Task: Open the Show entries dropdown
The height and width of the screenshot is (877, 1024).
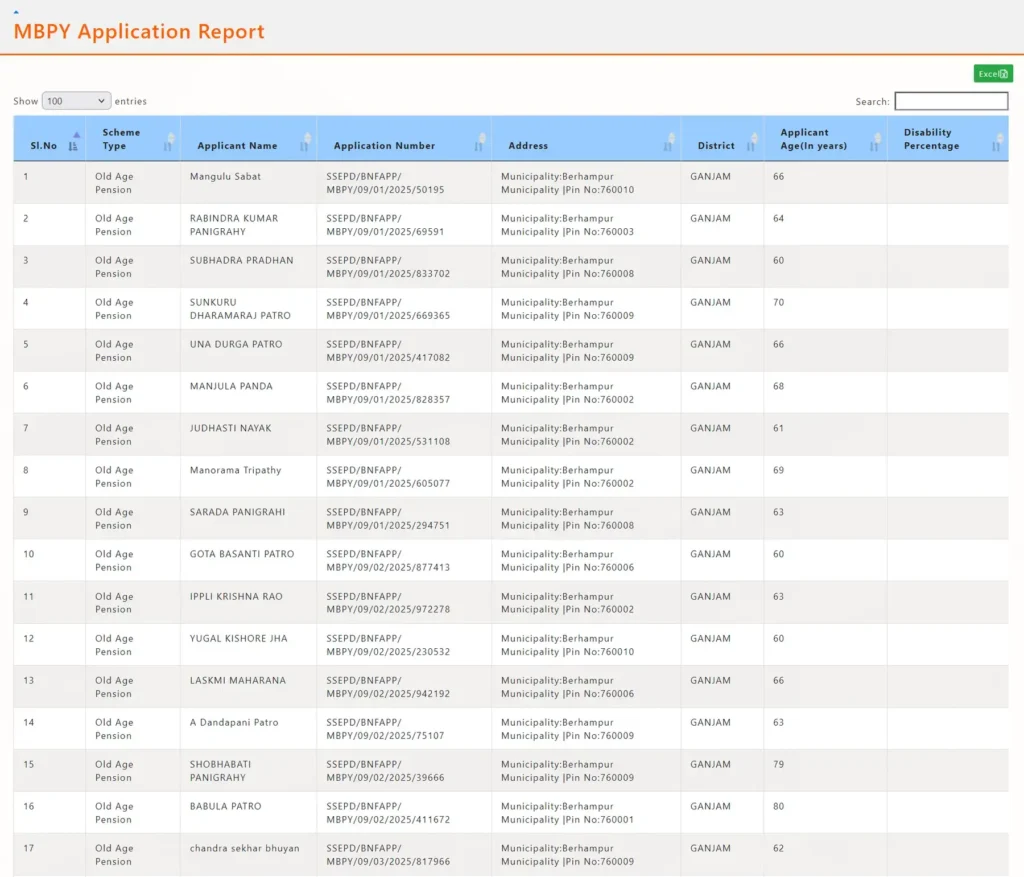Action: point(76,101)
